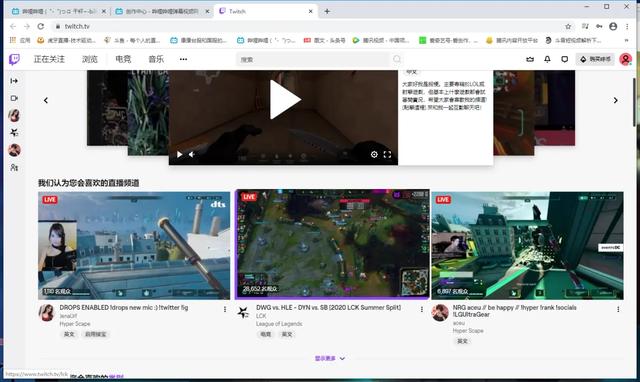Click the LCK logo beside DWG vs. HLE
640x382 pixels.
243,313
